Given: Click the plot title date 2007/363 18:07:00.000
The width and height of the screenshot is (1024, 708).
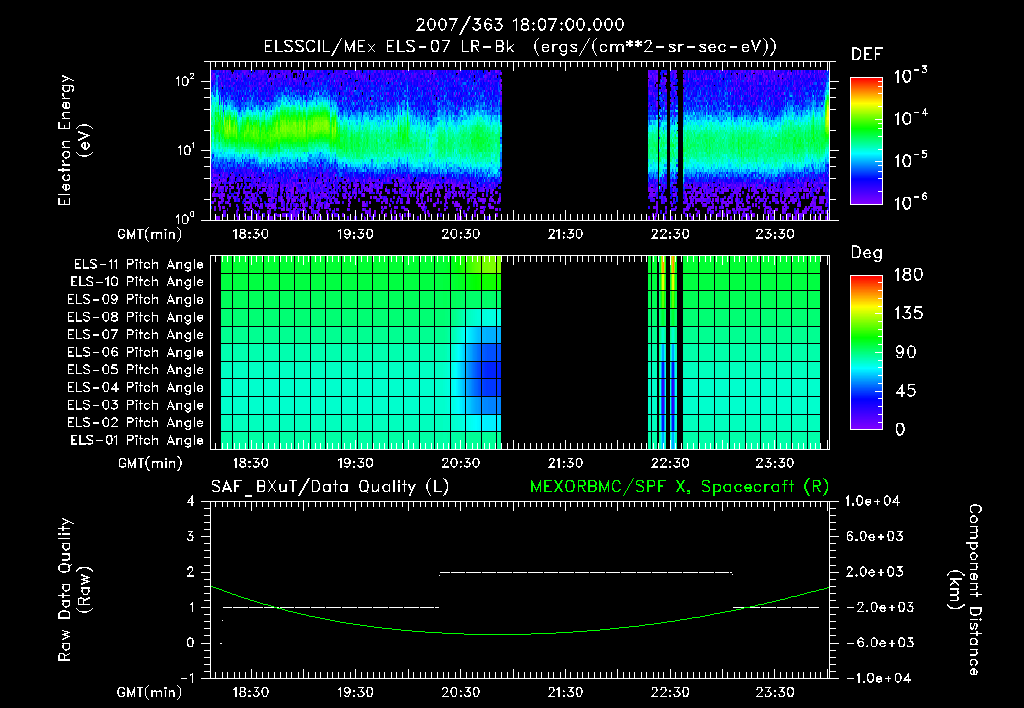Looking at the screenshot, I should pyautogui.click(x=520, y=25).
